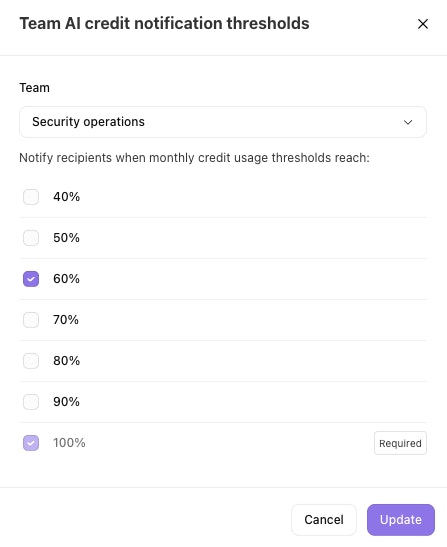Open the Security operations team selector
The image size is (447, 547).
coord(223,122)
